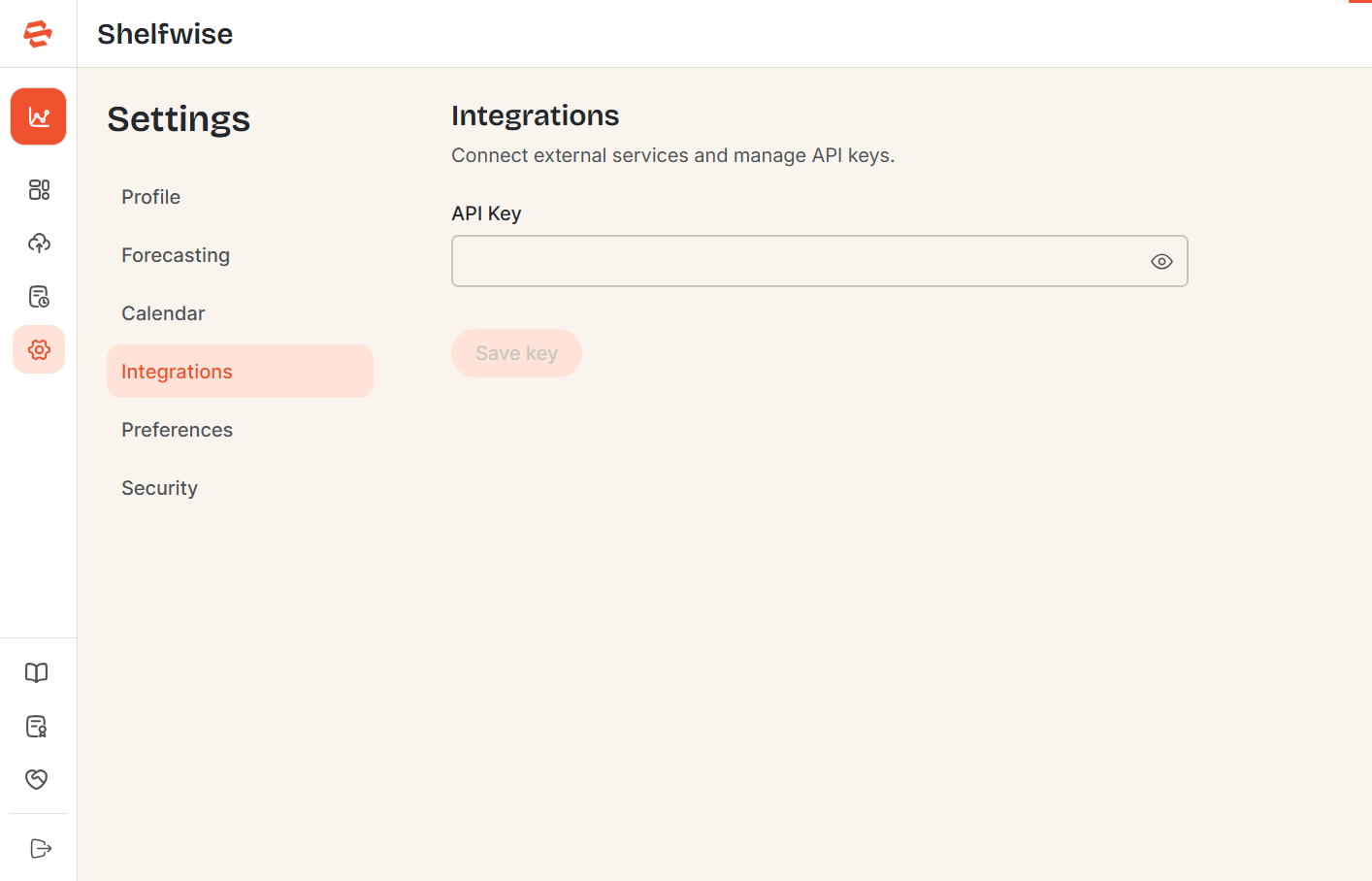
Task: Open the document with clock sidebar icon
Action: (x=39, y=296)
